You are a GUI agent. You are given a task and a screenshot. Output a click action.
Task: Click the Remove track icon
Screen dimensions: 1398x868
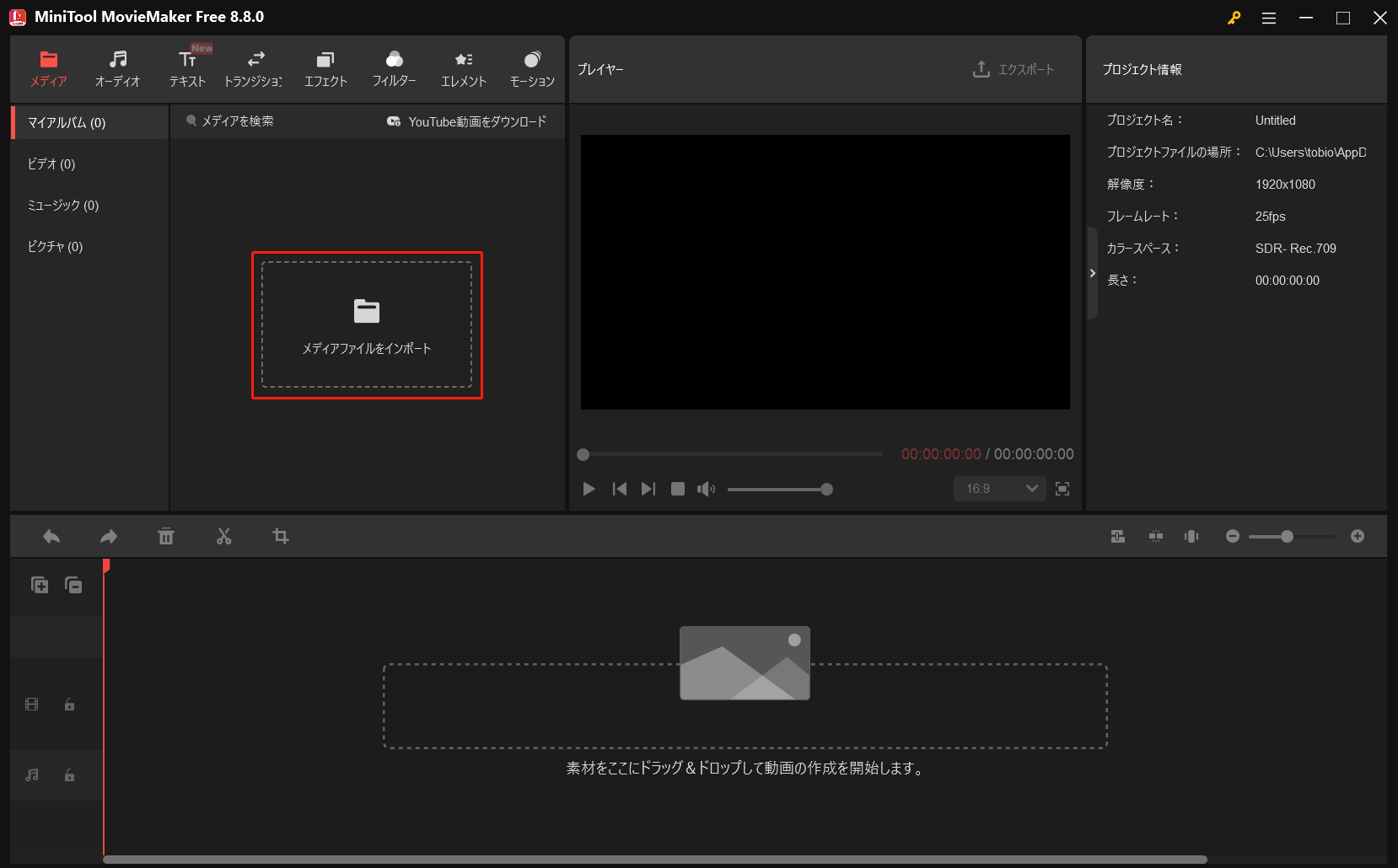point(73,585)
